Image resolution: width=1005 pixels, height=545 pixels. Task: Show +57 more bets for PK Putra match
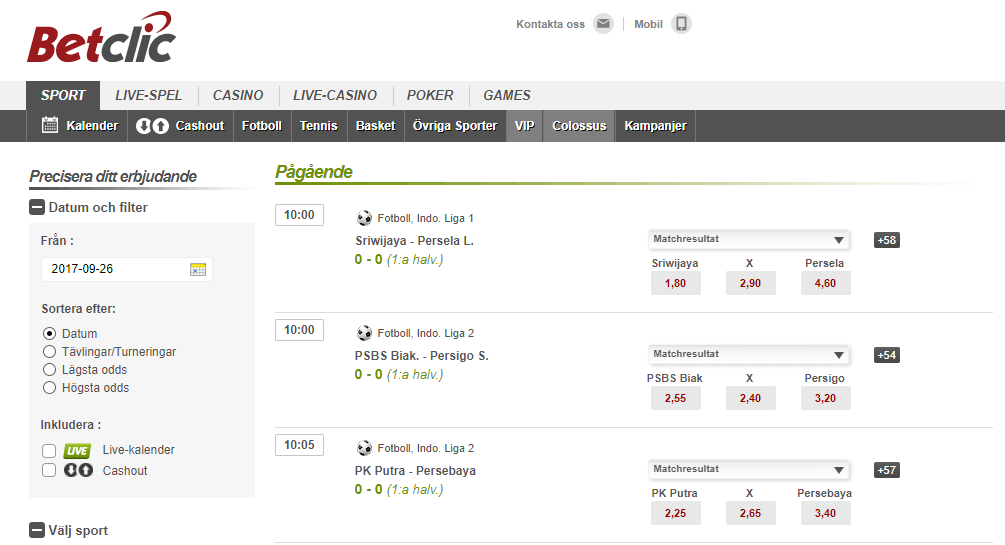(x=887, y=470)
